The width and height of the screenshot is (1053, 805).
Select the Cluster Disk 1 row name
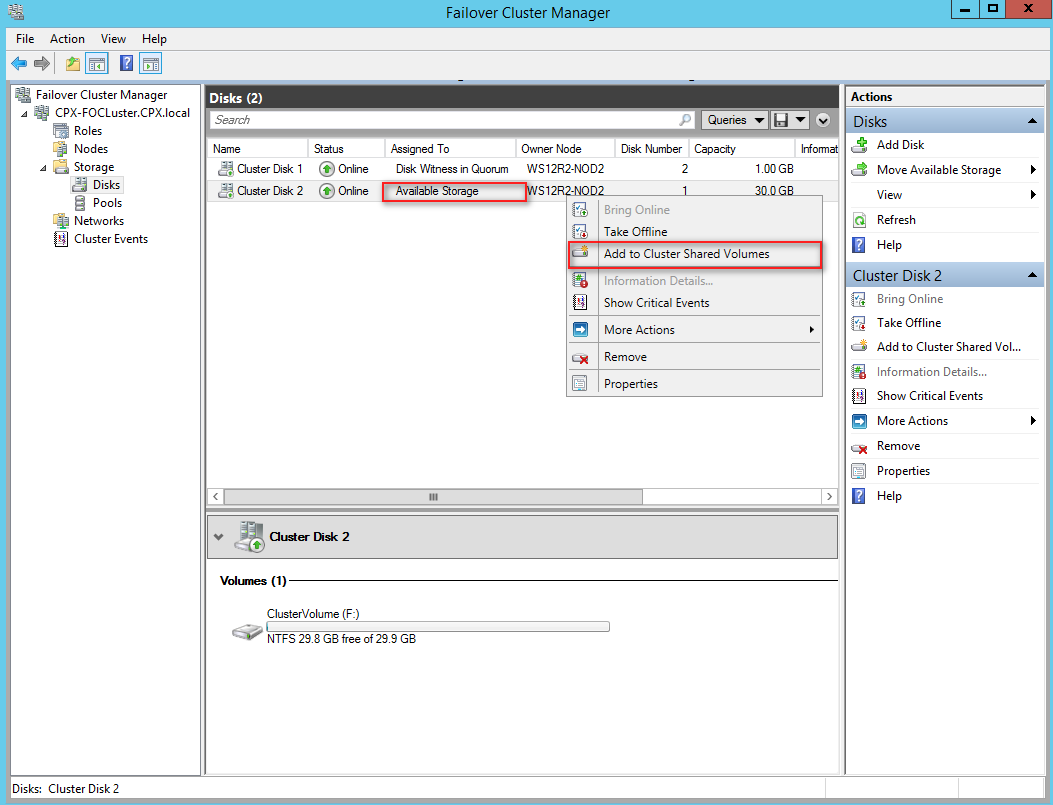pyautogui.click(x=269, y=169)
